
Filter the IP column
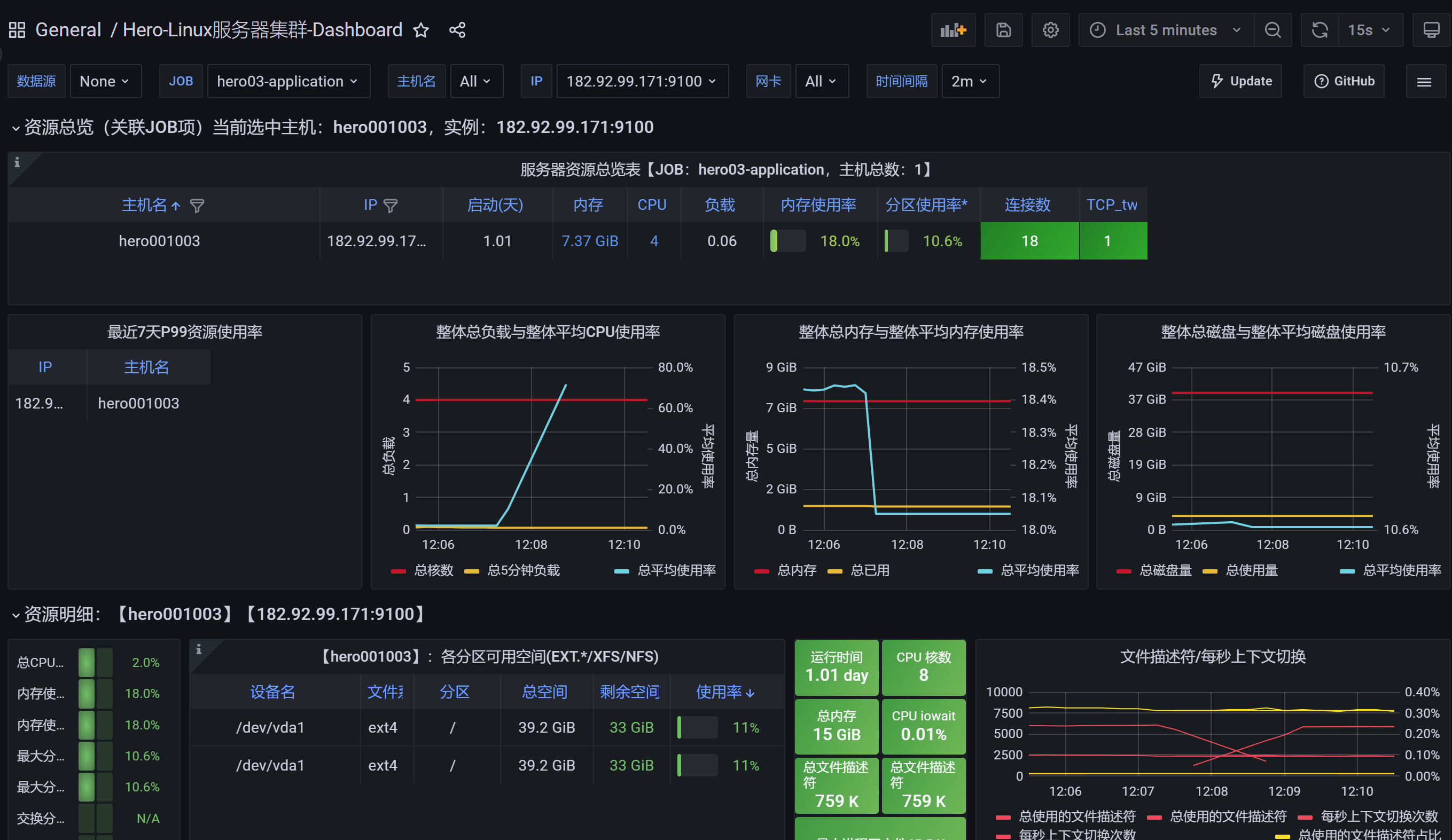pyautogui.click(x=391, y=206)
